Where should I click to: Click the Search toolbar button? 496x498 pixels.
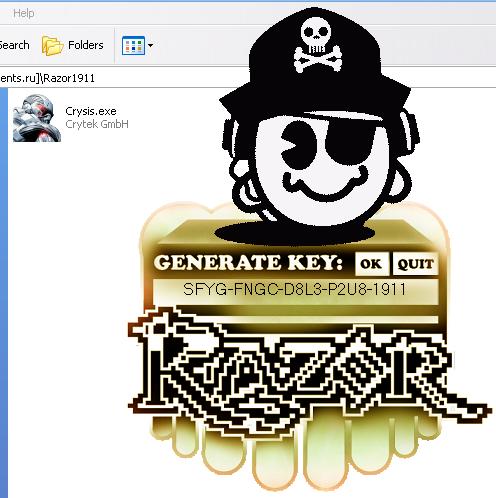tap(14, 45)
